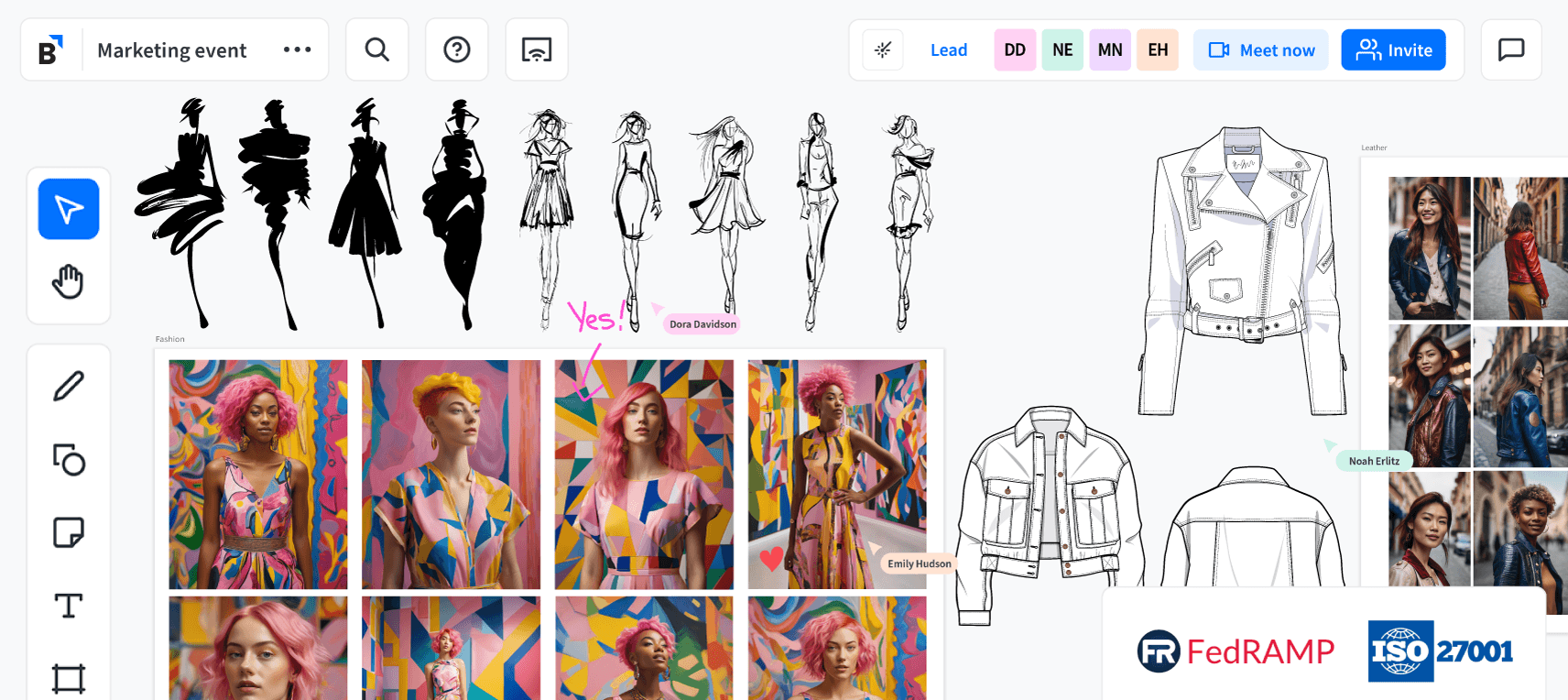The image size is (1568, 700).
Task: Click the Bluescape logo icon
Action: pyautogui.click(x=50, y=49)
